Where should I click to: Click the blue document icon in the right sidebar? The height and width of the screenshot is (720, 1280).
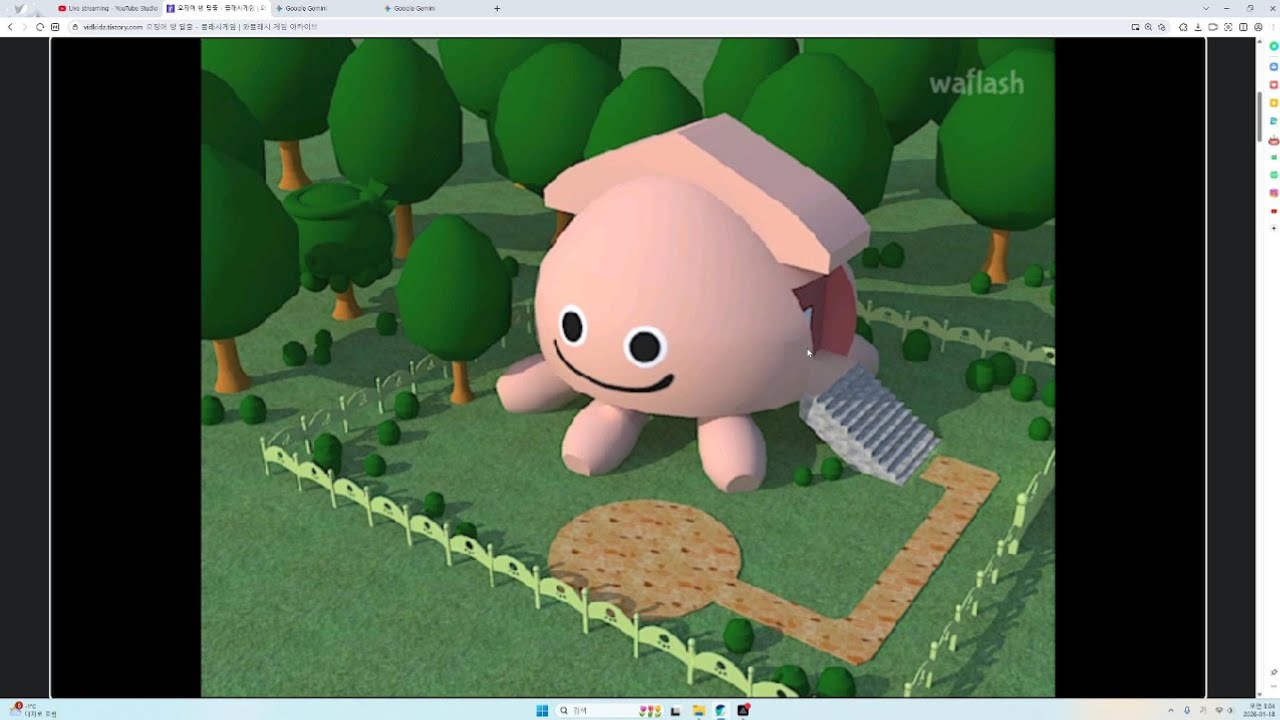click(1274, 121)
